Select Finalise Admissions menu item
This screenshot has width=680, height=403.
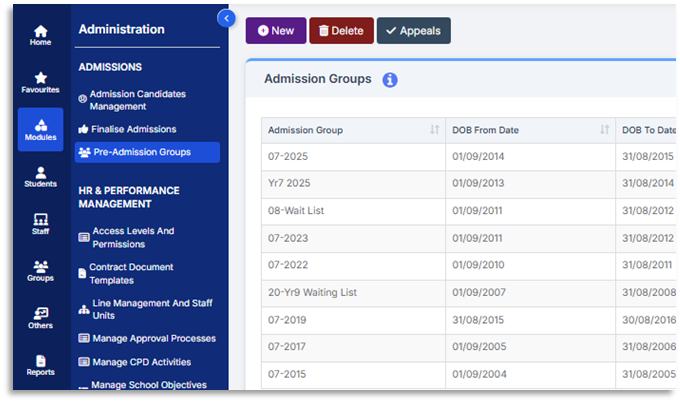tap(133, 129)
